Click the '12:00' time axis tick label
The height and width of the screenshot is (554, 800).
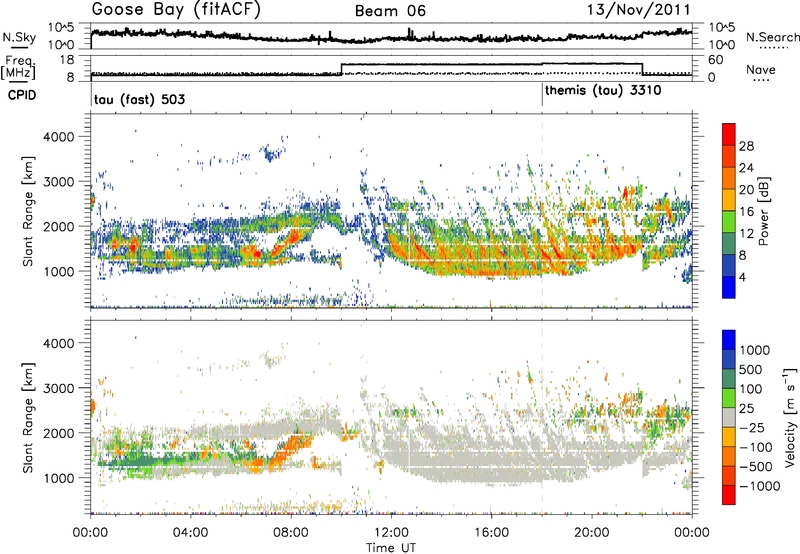point(391,533)
